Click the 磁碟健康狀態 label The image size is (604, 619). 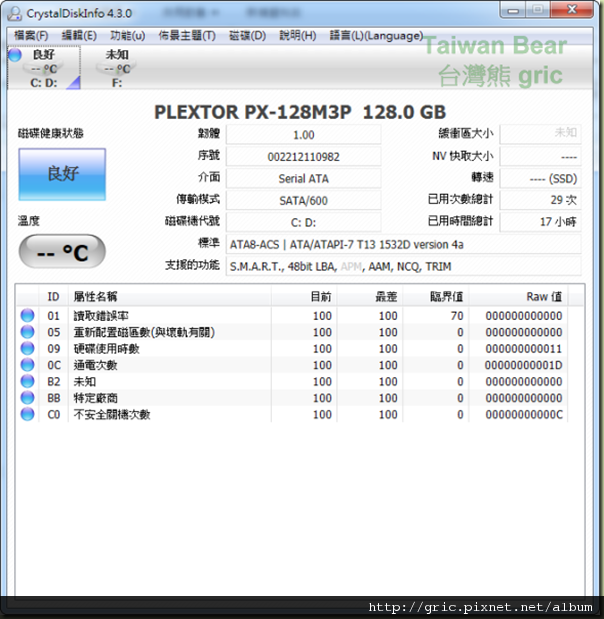click(x=51, y=133)
